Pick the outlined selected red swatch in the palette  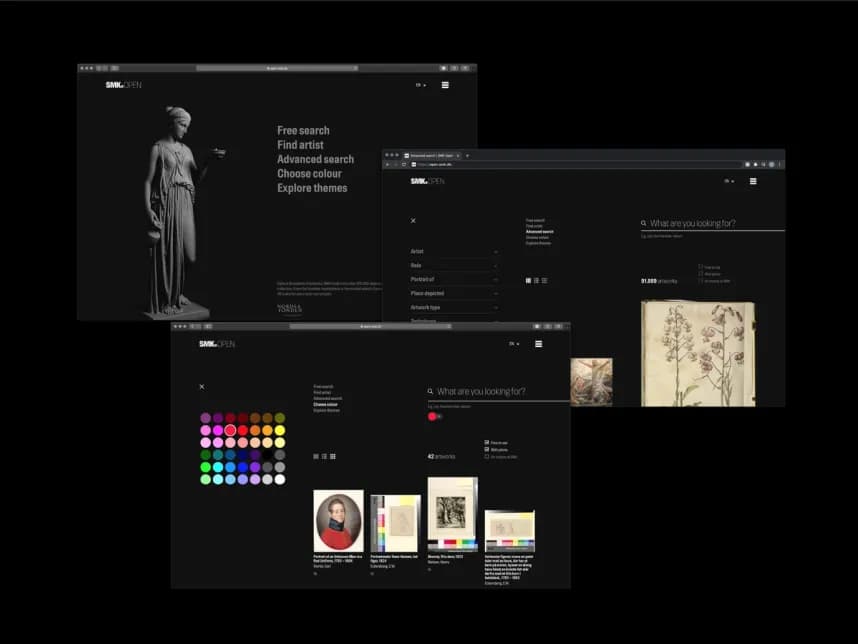pyautogui.click(x=230, y=430)
